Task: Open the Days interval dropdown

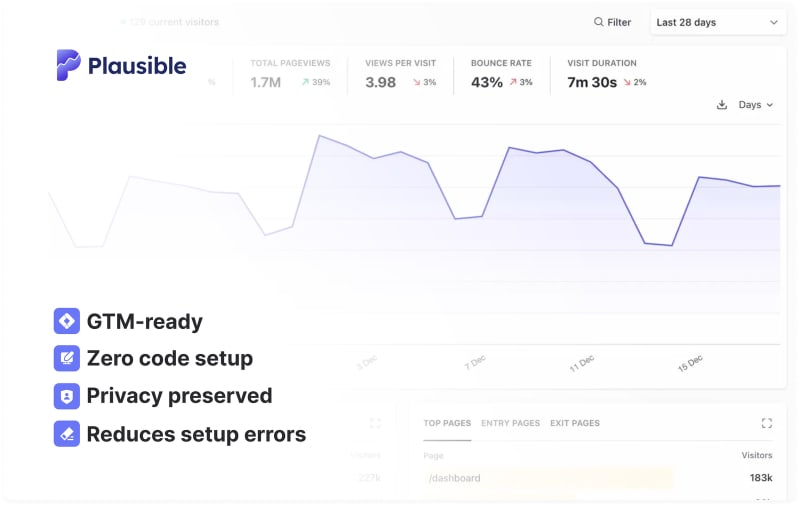Action: [755, 105]
